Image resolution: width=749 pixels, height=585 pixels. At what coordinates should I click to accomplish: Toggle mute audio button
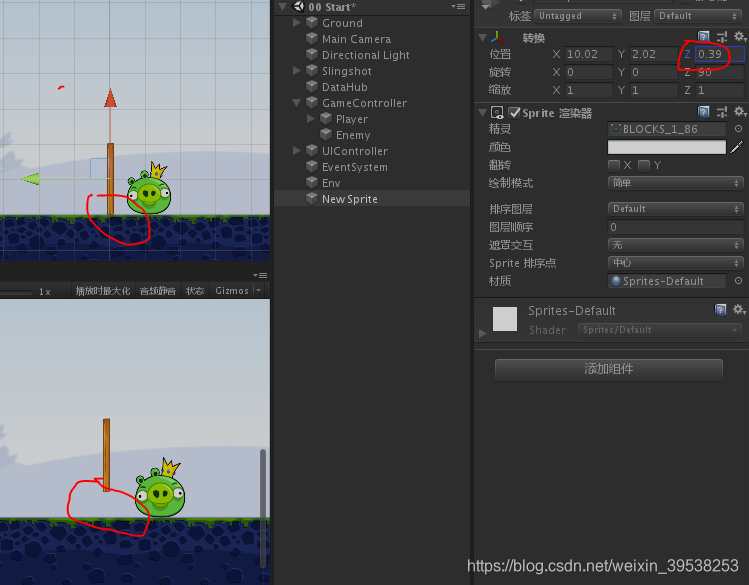click(157, 290)
